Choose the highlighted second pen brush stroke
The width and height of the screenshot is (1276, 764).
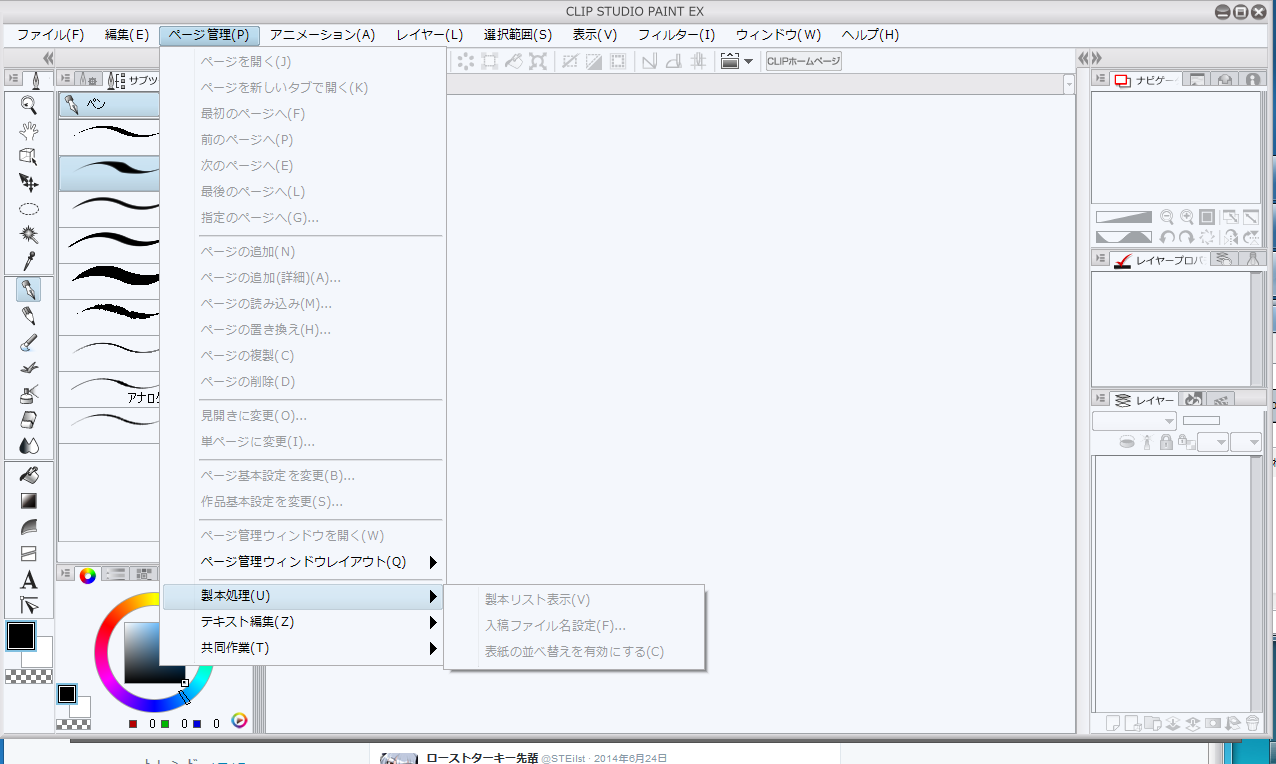pyautogui.click(x=110, y=173)
